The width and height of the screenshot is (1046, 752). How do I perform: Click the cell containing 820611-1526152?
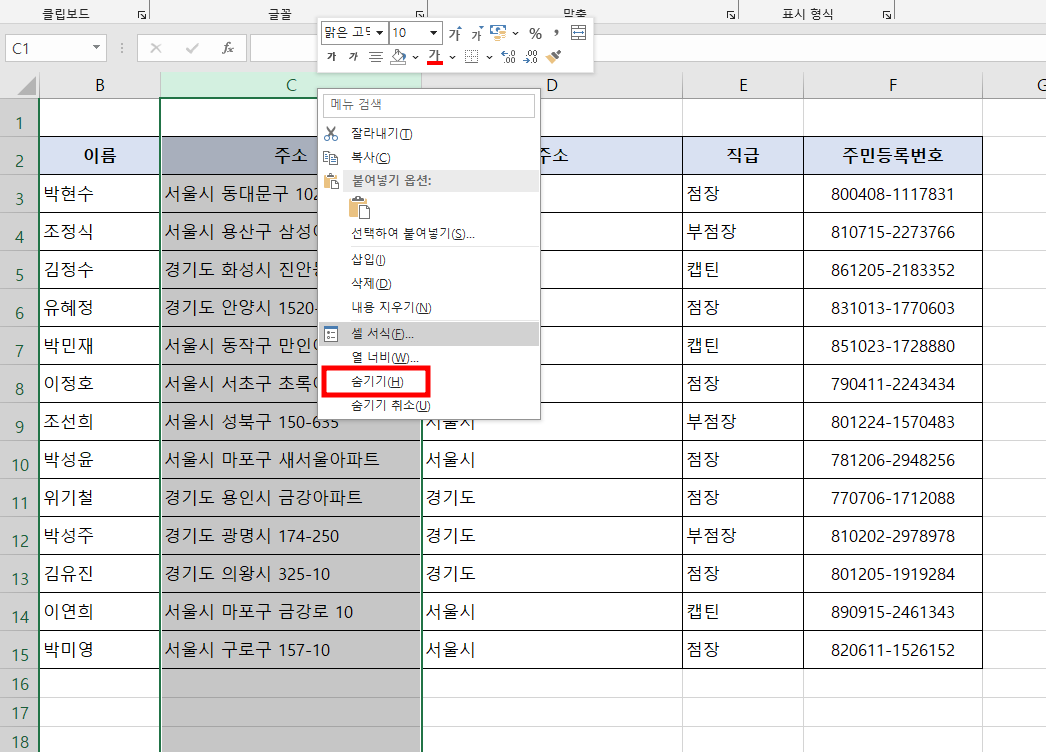coord(893,650)
